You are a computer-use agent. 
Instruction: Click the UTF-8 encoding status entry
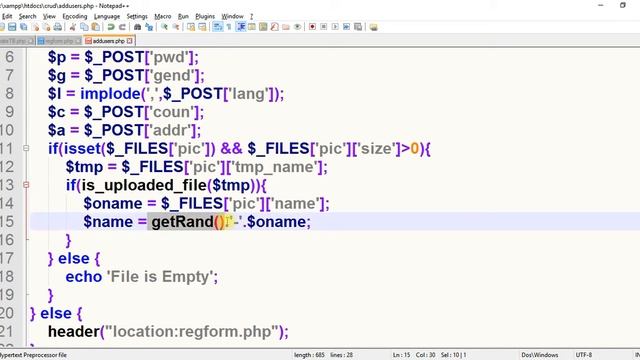tap(584, 355)
